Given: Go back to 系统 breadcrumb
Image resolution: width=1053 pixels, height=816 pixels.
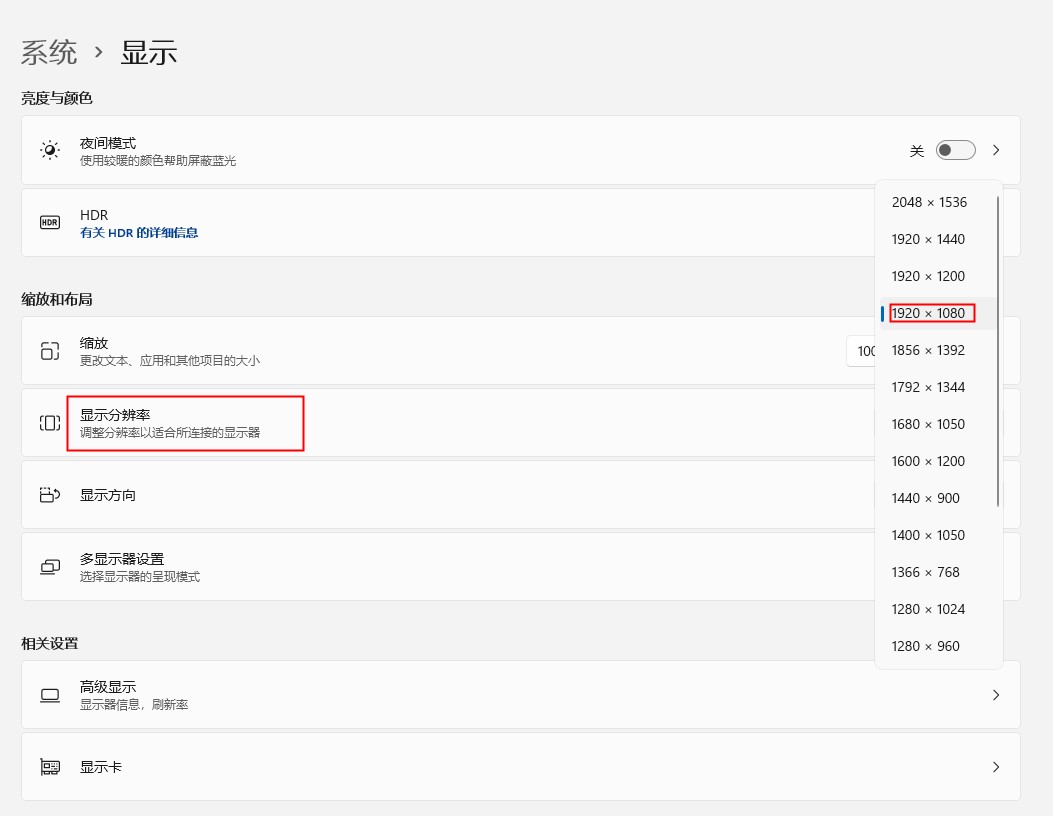Looking at the screenshot, I should (49, 53).
